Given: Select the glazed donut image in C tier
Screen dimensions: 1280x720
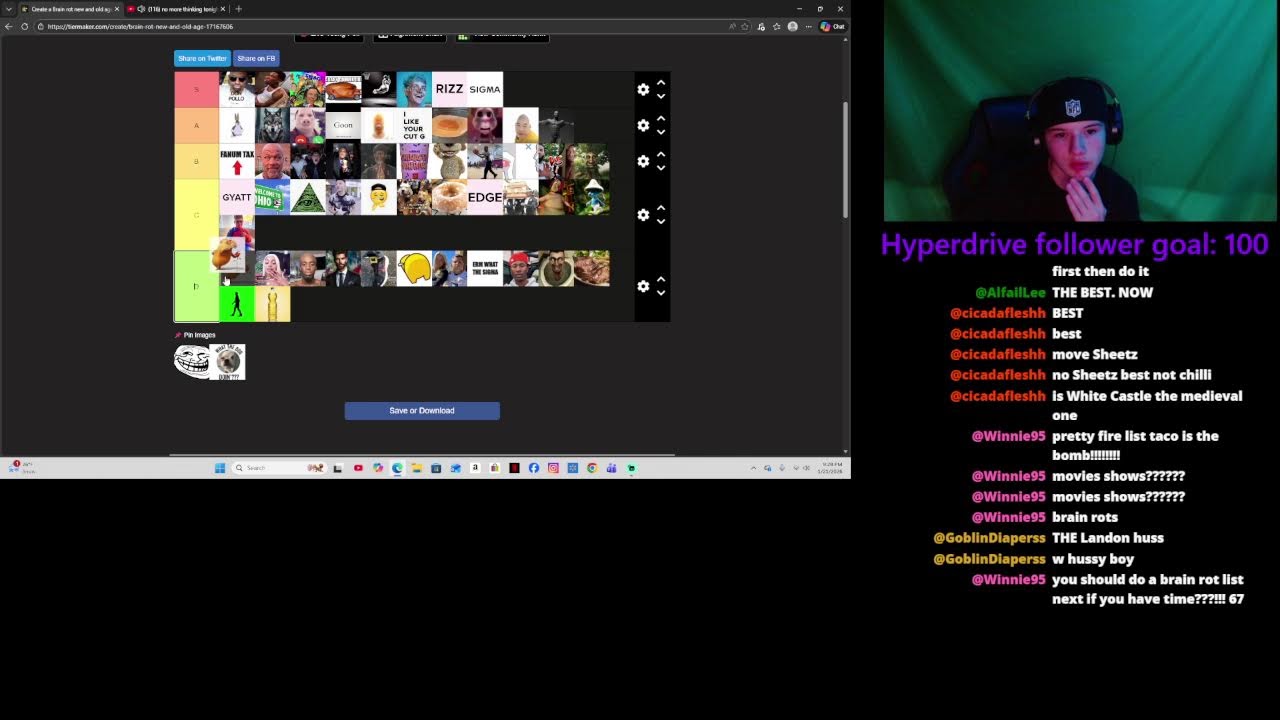Looking at the screenshot, I should point(449,197).
